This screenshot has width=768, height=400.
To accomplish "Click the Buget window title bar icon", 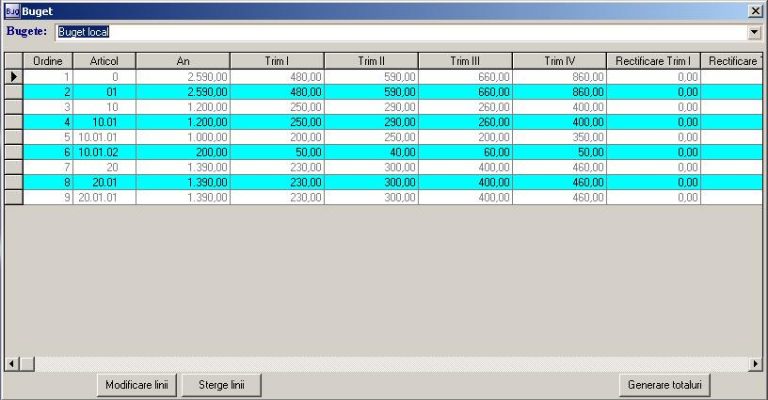I will pos(11,10).
